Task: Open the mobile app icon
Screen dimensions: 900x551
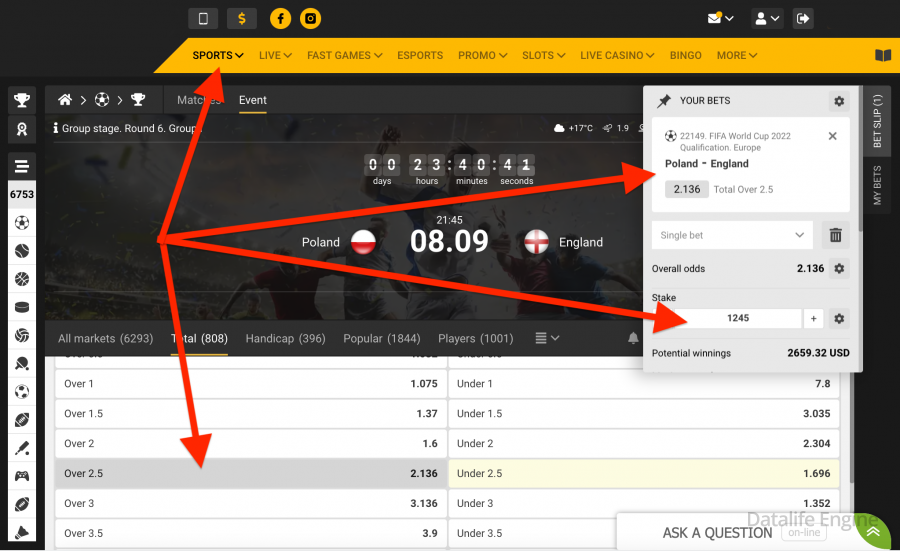Action: point(203,18)
